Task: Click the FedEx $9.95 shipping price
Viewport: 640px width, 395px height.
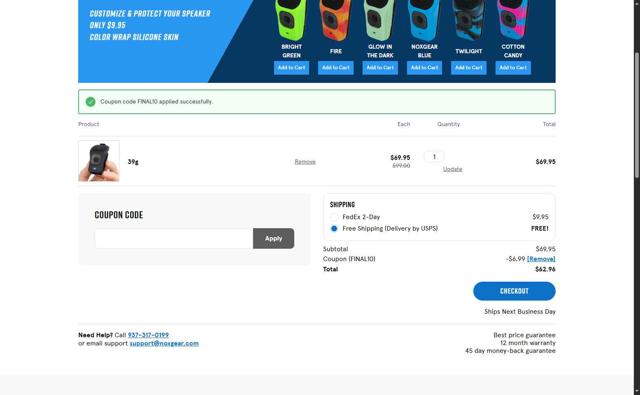Action: [540, 217]
